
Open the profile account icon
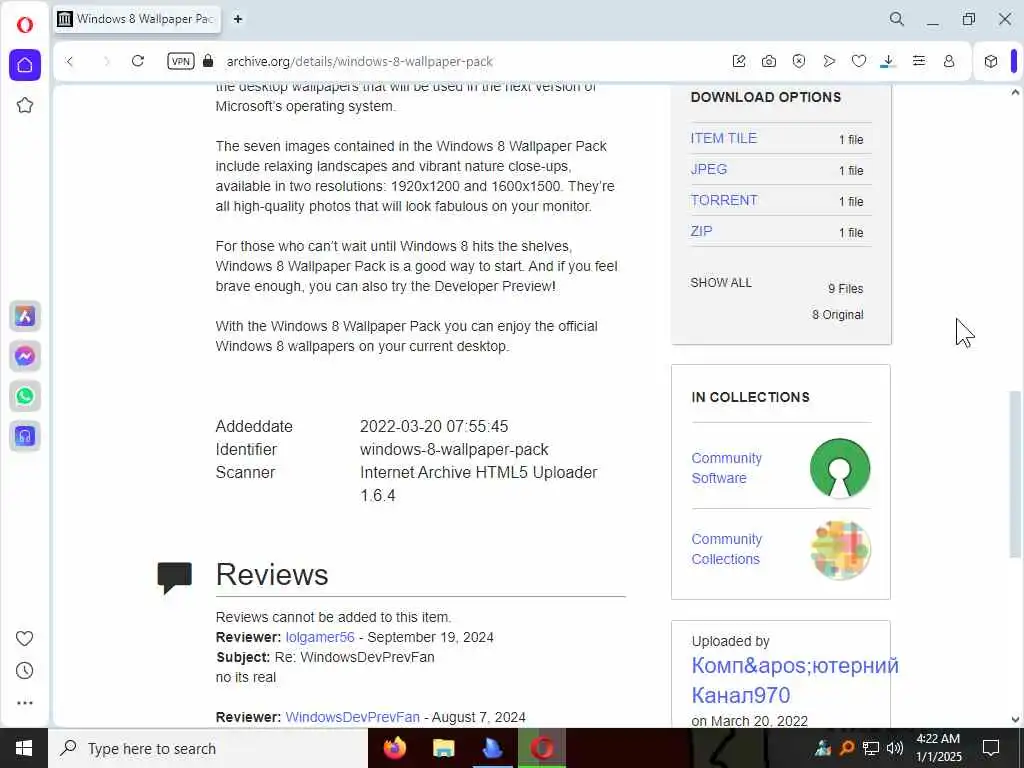[x=949, y=61]
